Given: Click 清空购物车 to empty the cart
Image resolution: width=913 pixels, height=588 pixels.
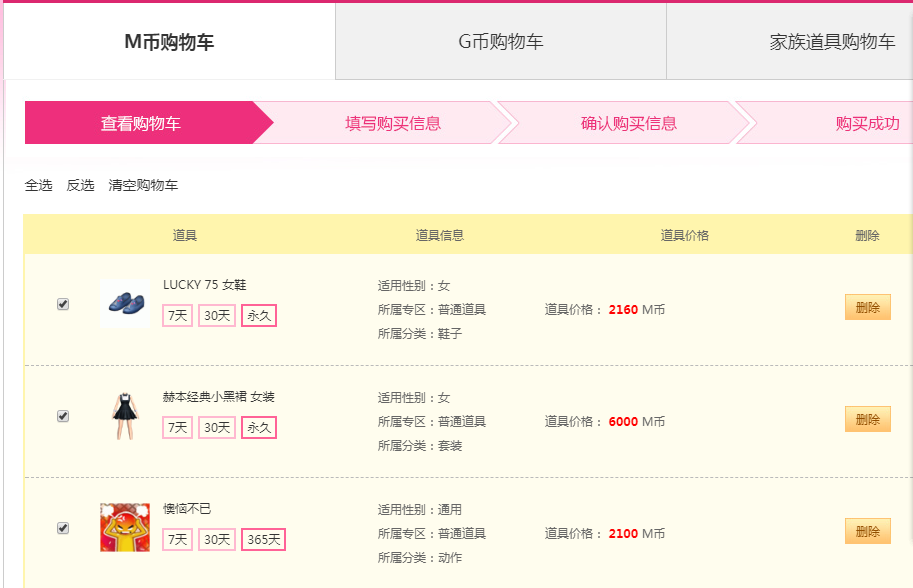Looking at the screenshot, I should 143,185.
